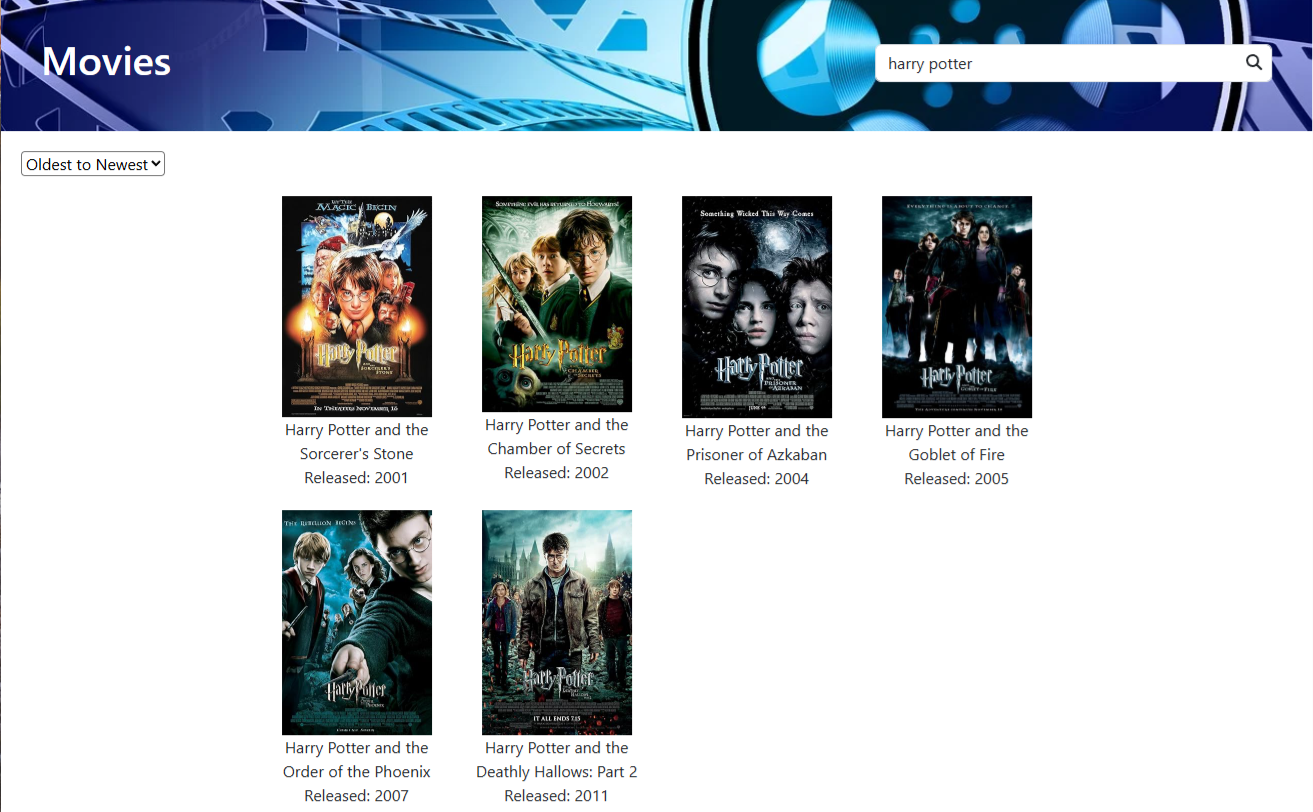This screenshot has width=1313, height=812.
Task: Open the Deathly Hallows: Part 2 movie poster
Action: click(x=557, y=622)
